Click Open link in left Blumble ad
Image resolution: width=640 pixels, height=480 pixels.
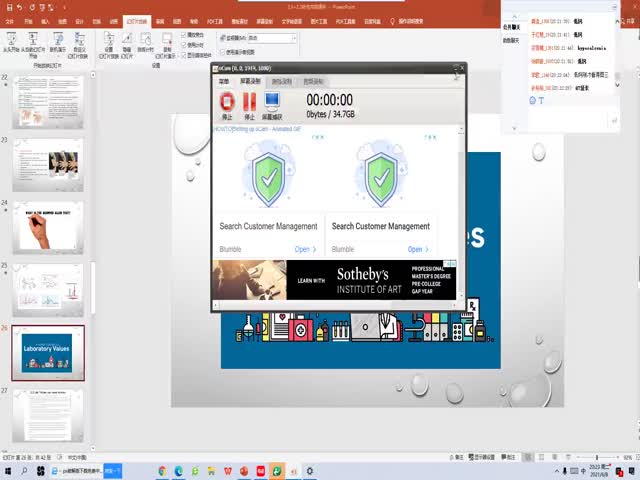pos(305,249)
